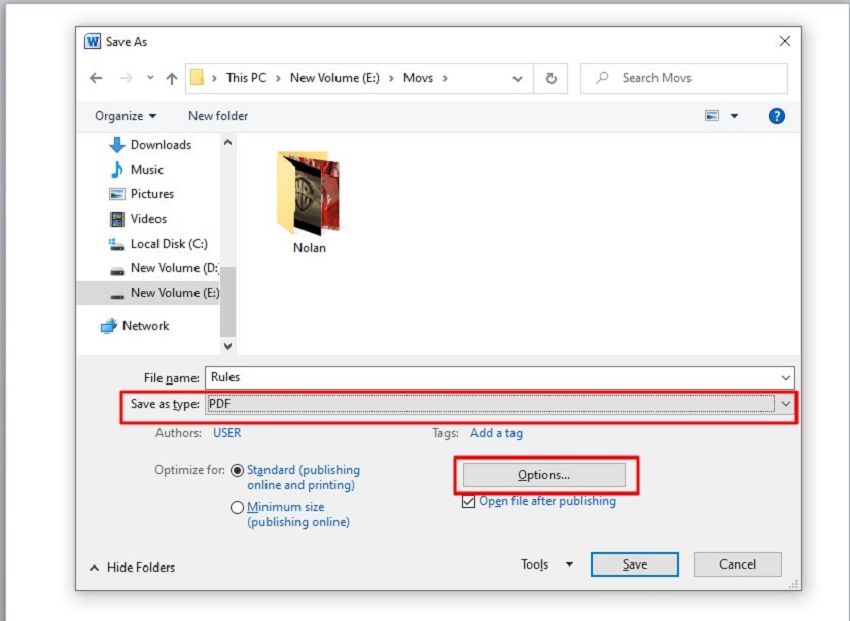Open the address bar previous locations dropdown
Screen dimensions: 850x621
click(x=518, y=79)
